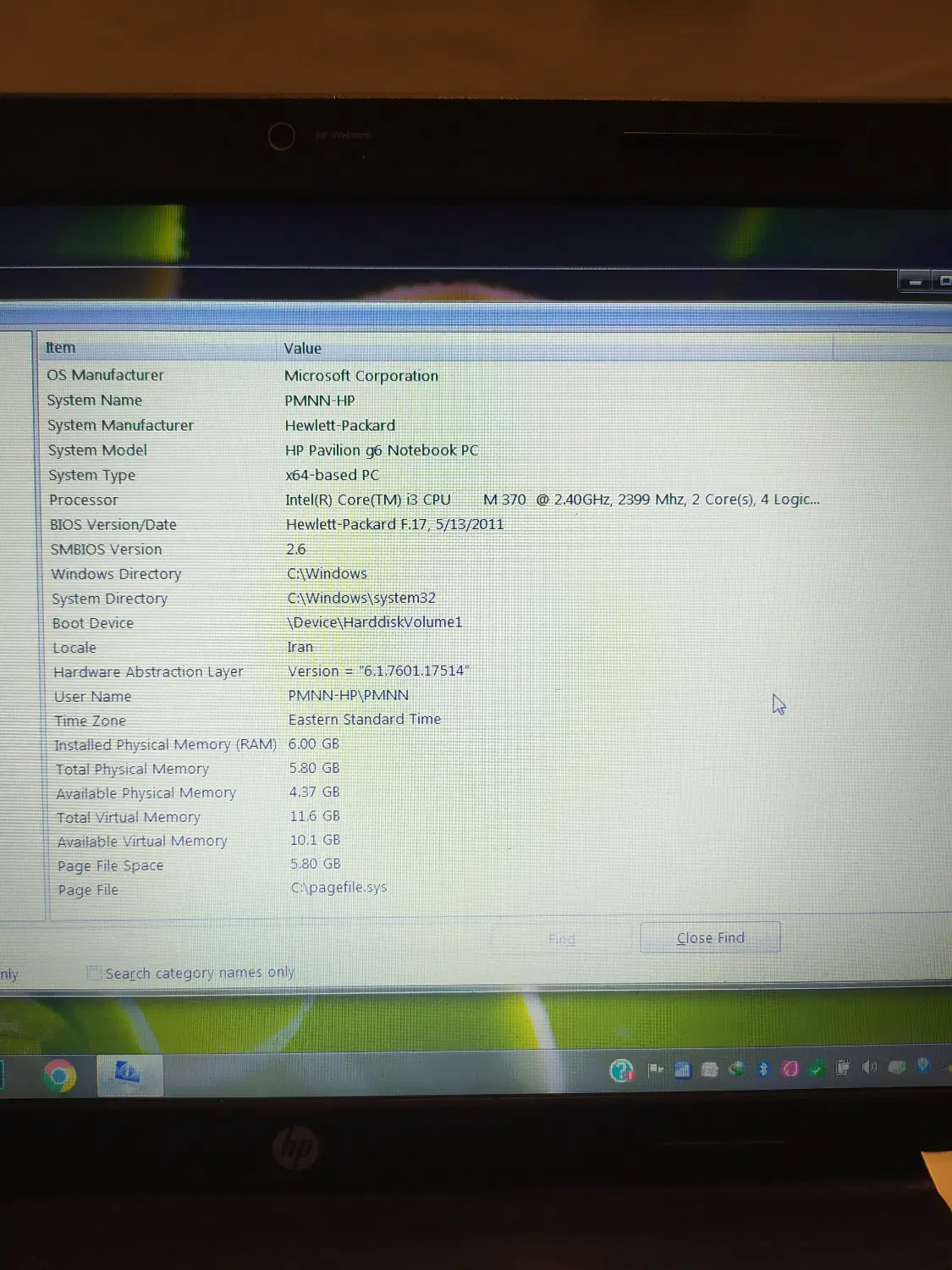Click the Hewlett-Packard F.17, 5/13/2011 value
This screenshot has height=1270, width=952.
395,524
